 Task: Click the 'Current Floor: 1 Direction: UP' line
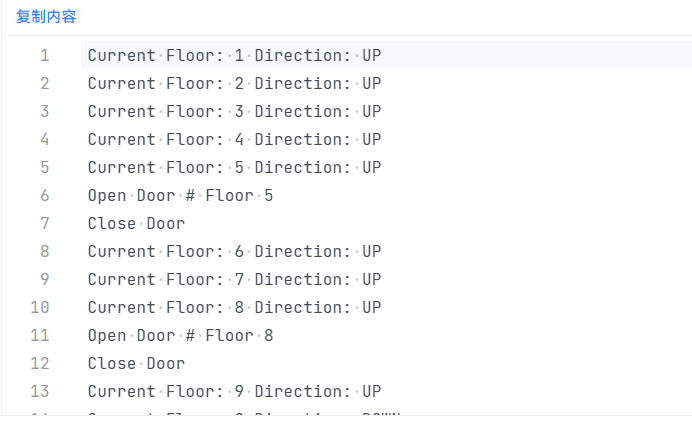234,56
